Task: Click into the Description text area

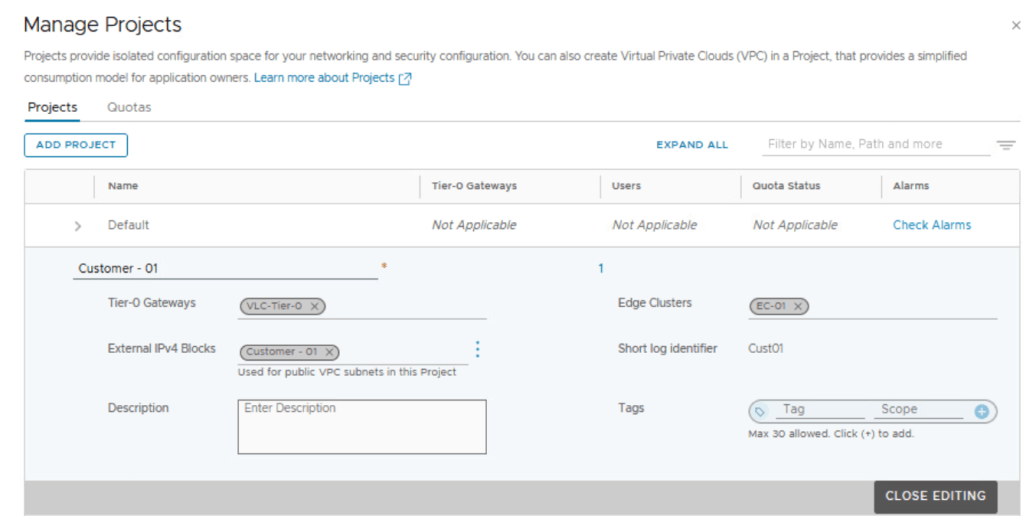Action: coord(361,427)
